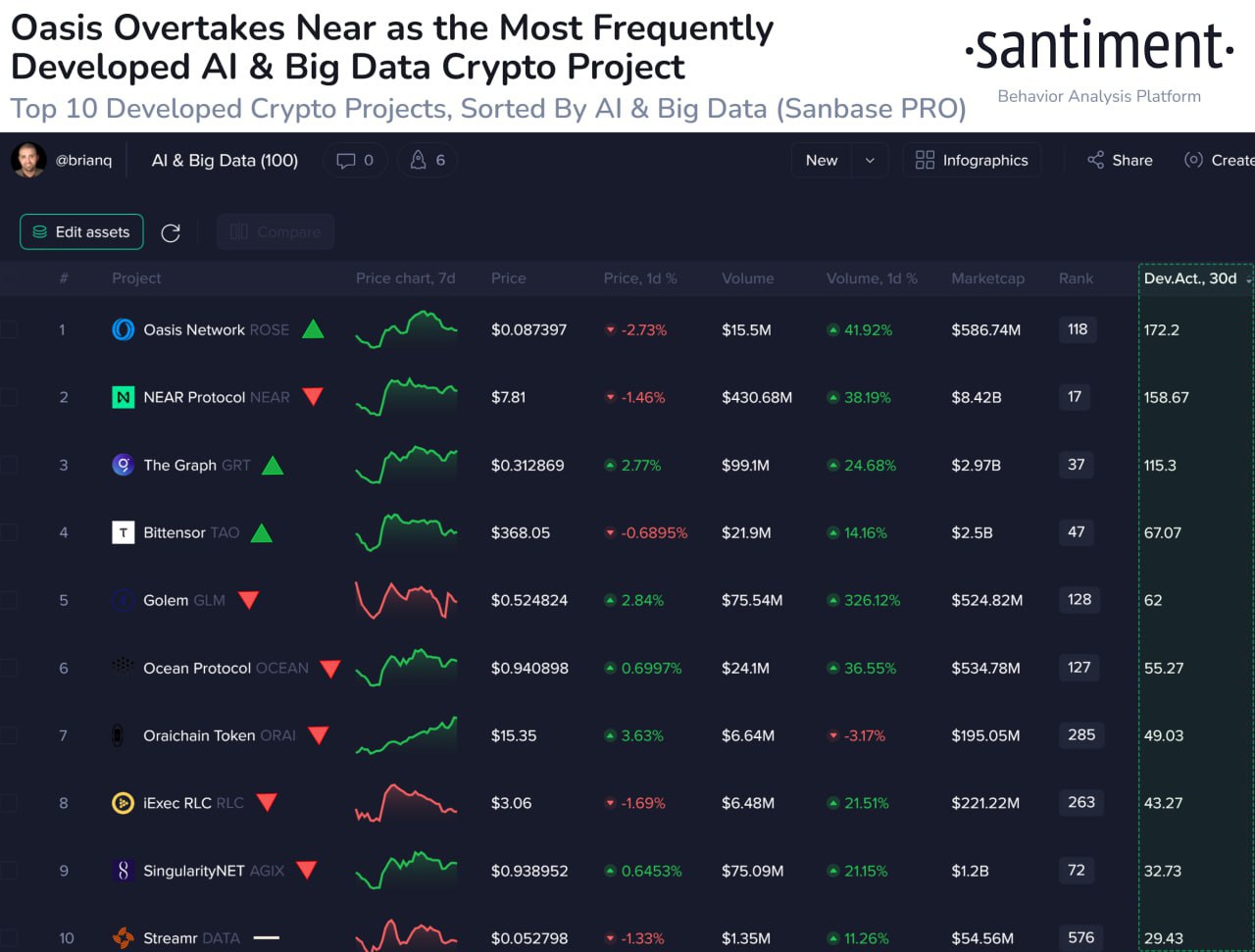Click The Graph logo icon
This screenshot has height=952, width=1255.
123,465
